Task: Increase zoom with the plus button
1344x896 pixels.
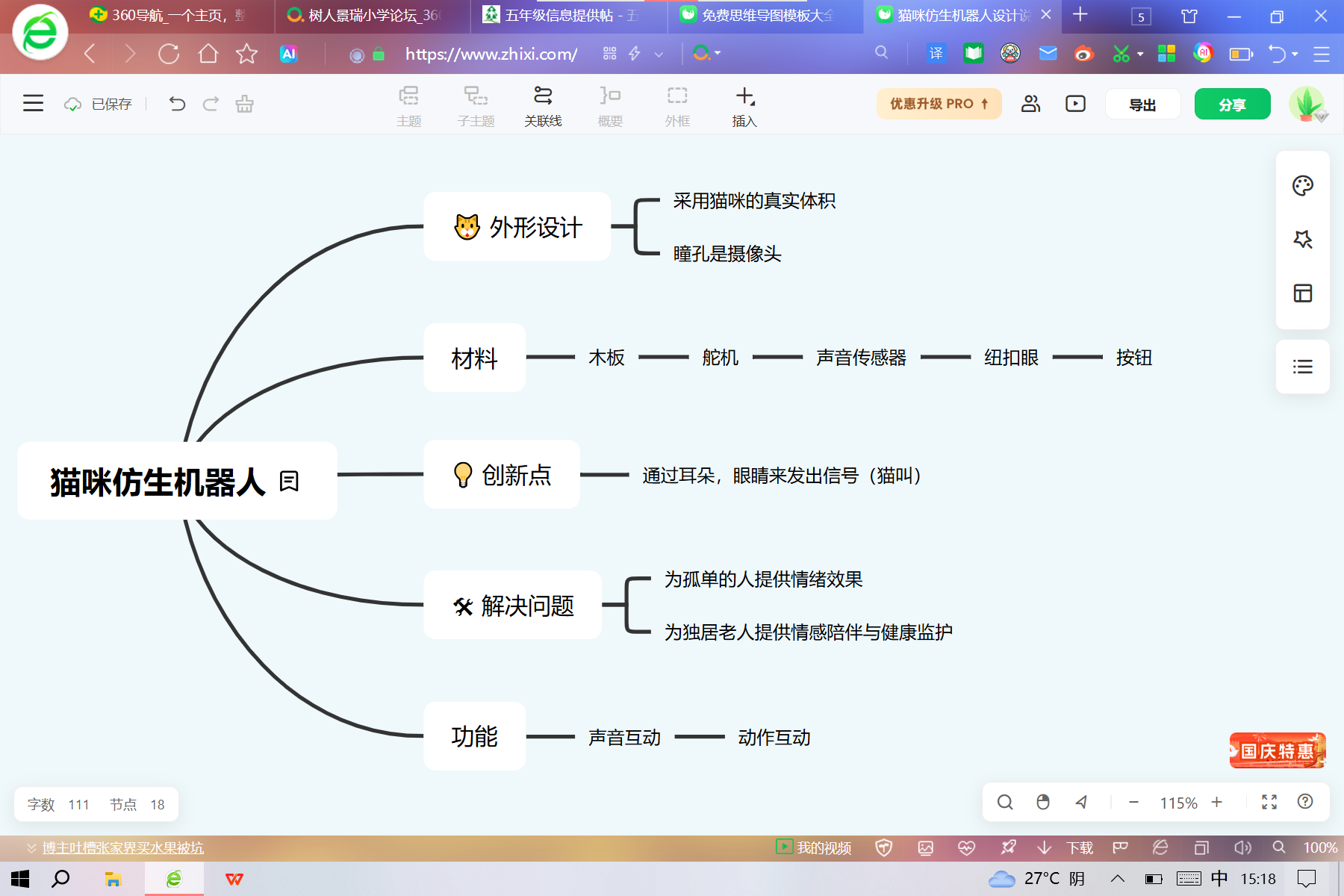Action: [1217, 802]
